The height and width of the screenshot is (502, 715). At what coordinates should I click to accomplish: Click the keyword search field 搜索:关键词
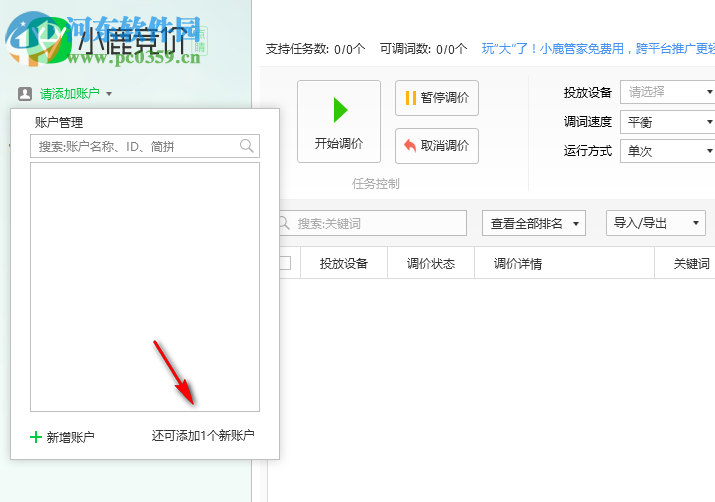[x=373, y=223]
